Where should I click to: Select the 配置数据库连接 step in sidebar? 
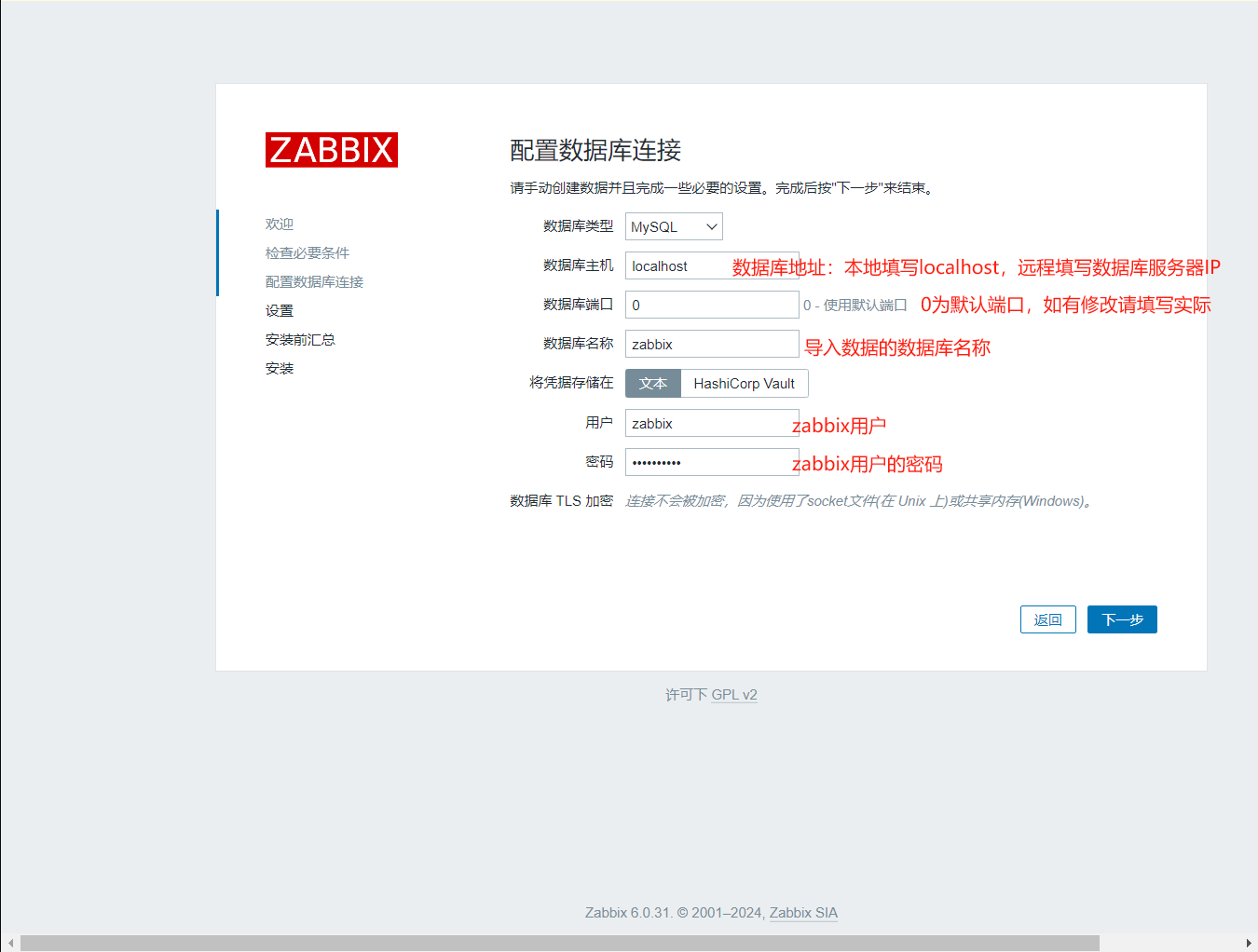pyautogui.click(x=314, y=281)
